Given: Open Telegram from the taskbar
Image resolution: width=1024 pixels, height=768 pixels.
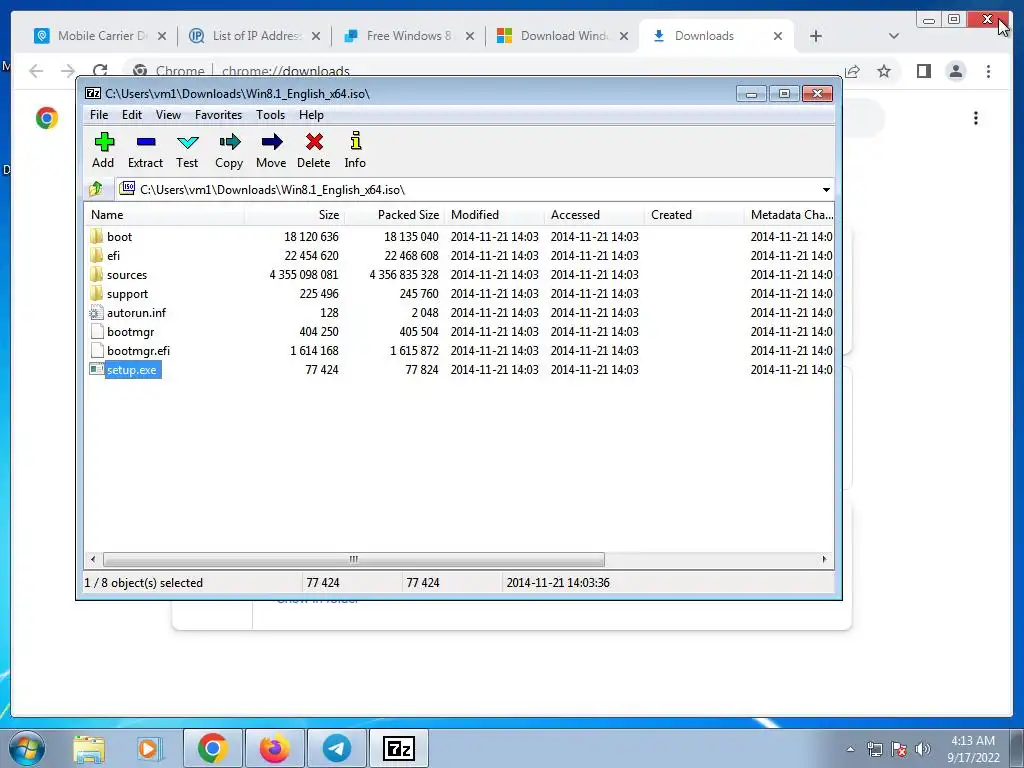Looking at the screenshot, I should click(x=336, y=748).
